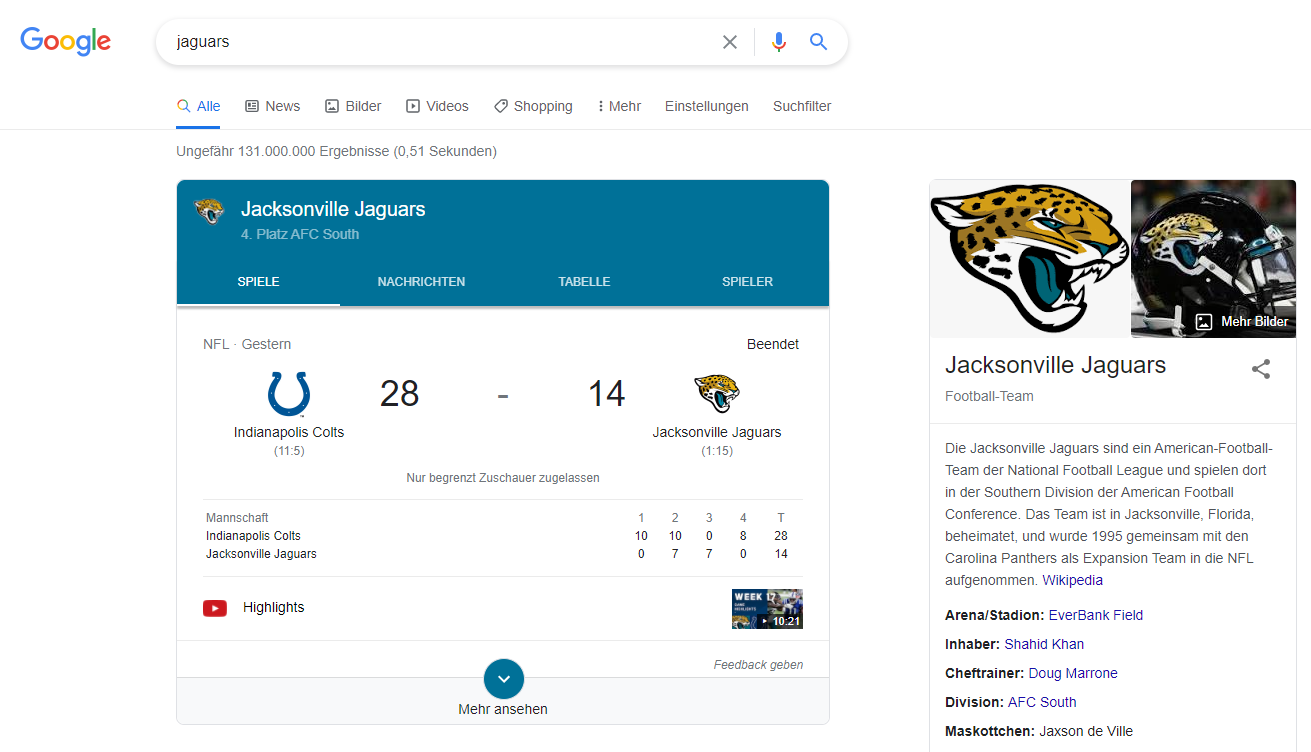Click the Maskottchen Jaxson de Ville entry
The image size is (1311, 752).
[x=1039, y=731]
